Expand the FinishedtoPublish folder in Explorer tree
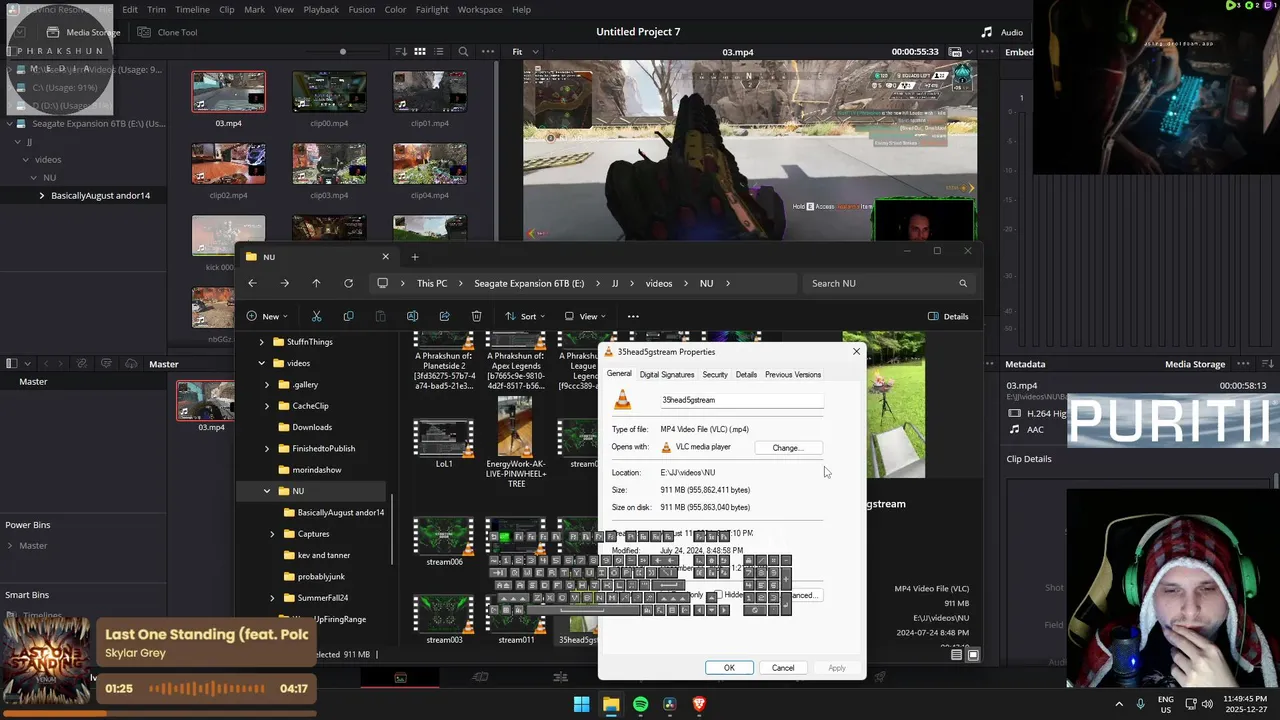 point(267,448)
